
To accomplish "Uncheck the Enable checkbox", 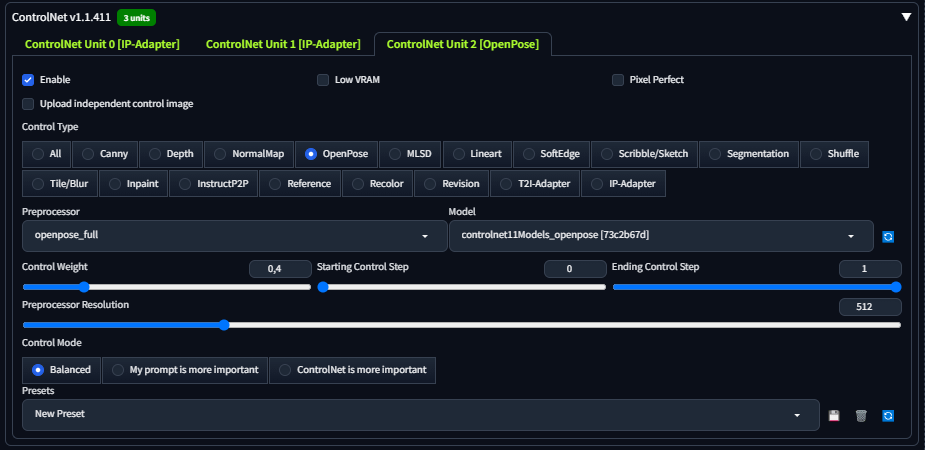I will click(x=28, y=80).
